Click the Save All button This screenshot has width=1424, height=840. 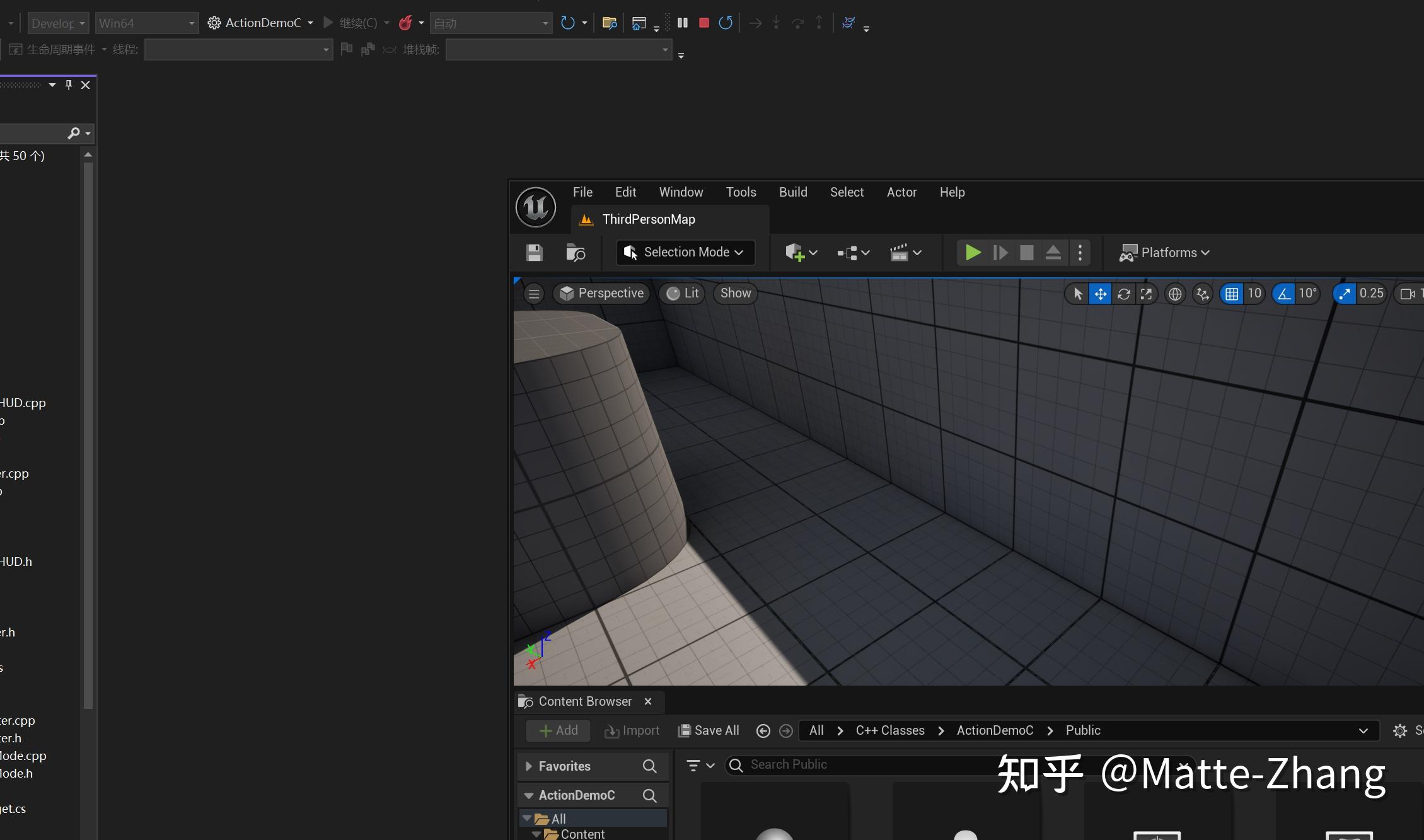coord(708,730)
